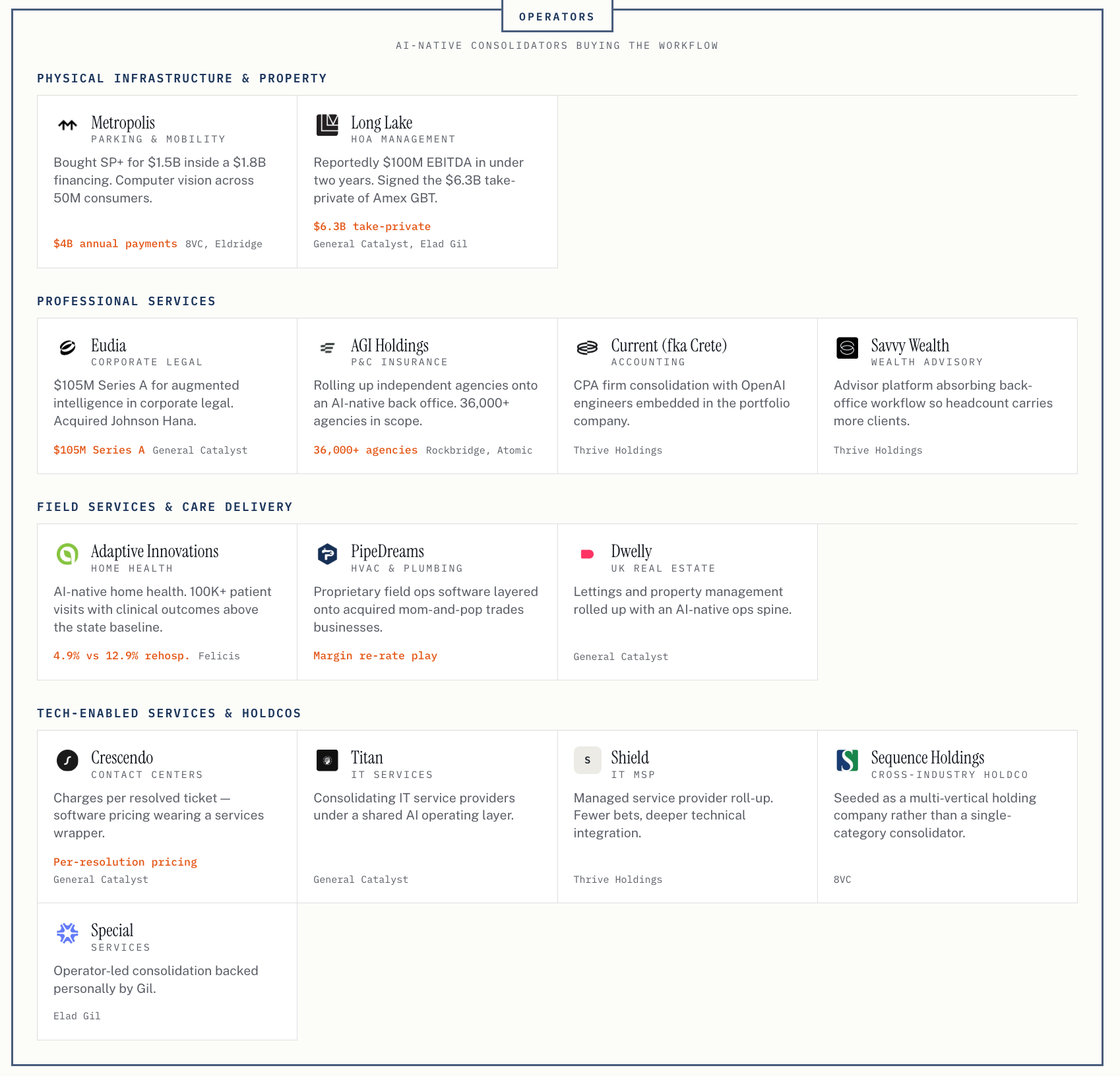Click the Current (fka Crete) logo icon
The image size is (1120, 1076).
coord(587,347)
